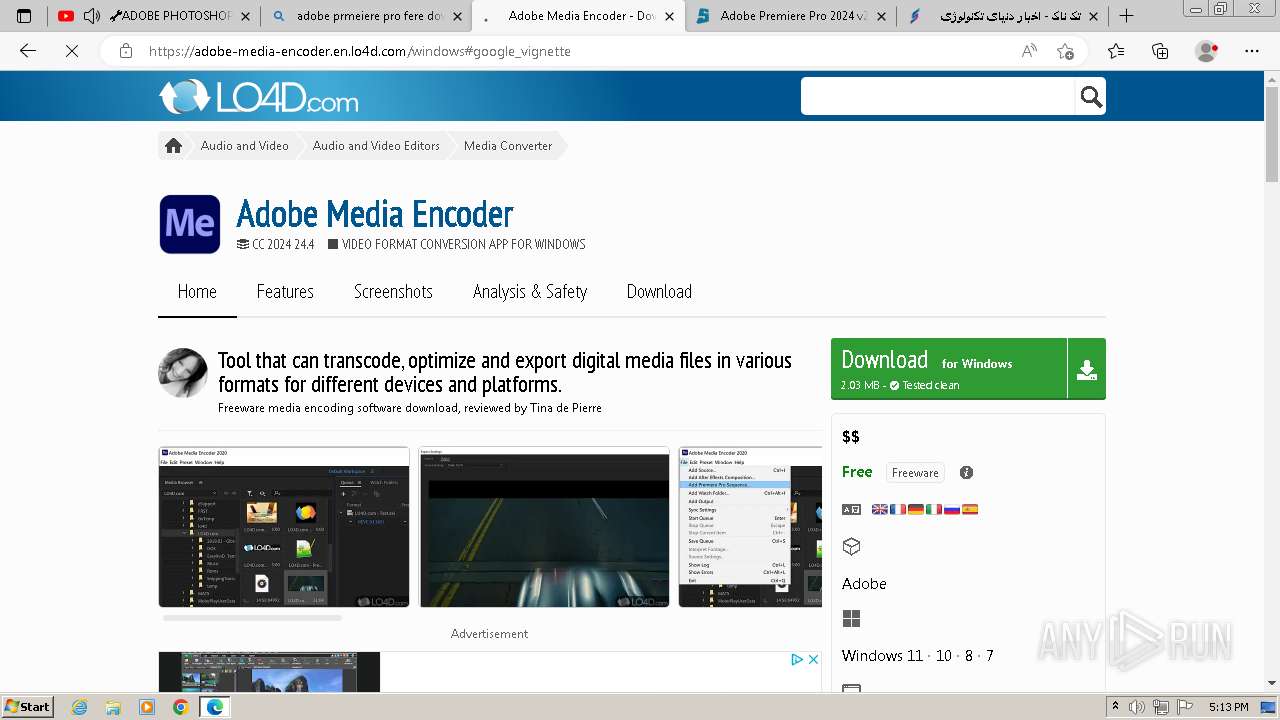The width and height of the screenshot is (1280, 720).
Task: Open the first Media Encoder screenshot
Action: click(x=284, y=527)
